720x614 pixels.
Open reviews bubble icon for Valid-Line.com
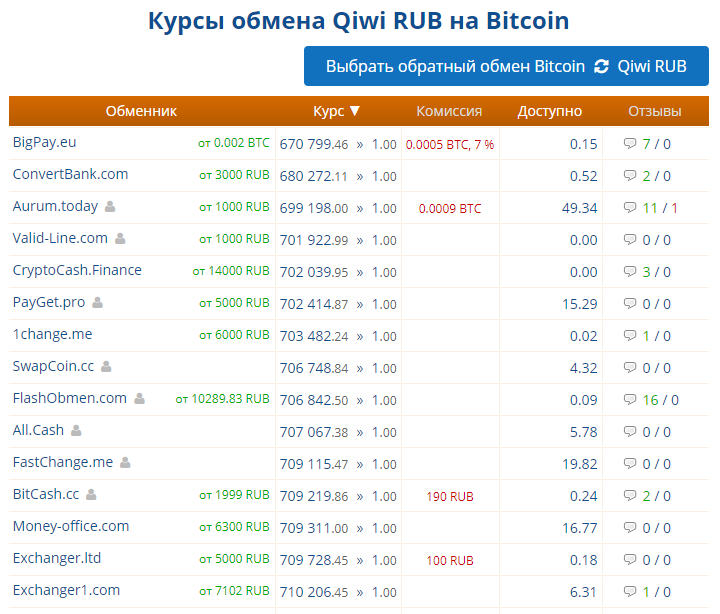click(x=630, y=239)
